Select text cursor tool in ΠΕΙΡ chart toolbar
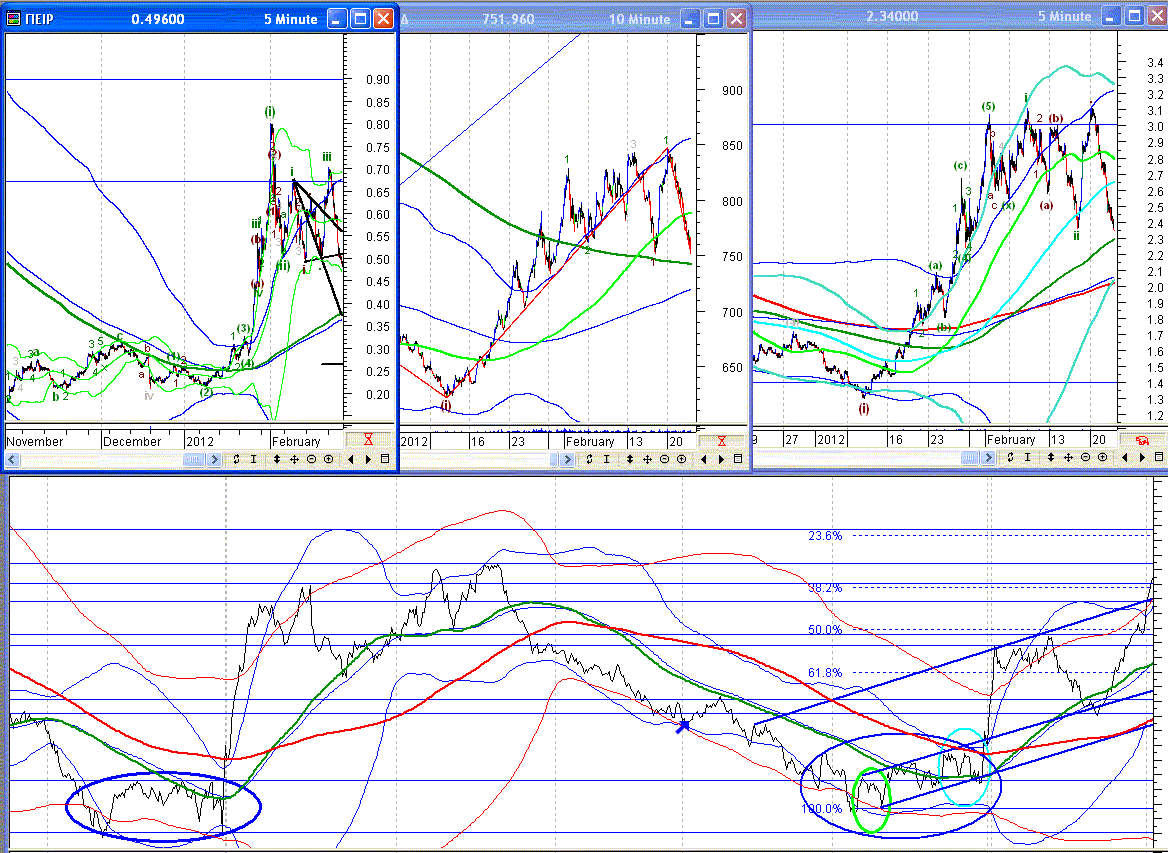The image size is (1168, 853). [254, 459]
